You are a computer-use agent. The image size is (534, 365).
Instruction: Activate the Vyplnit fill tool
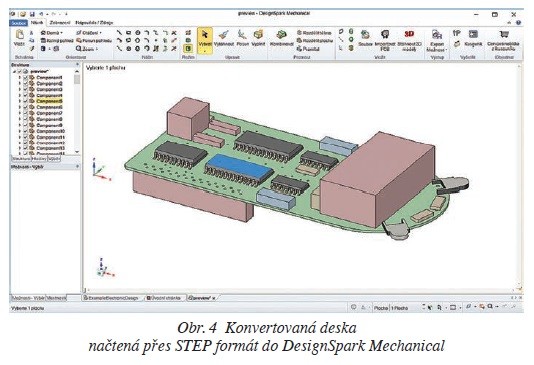click(258, 38)
